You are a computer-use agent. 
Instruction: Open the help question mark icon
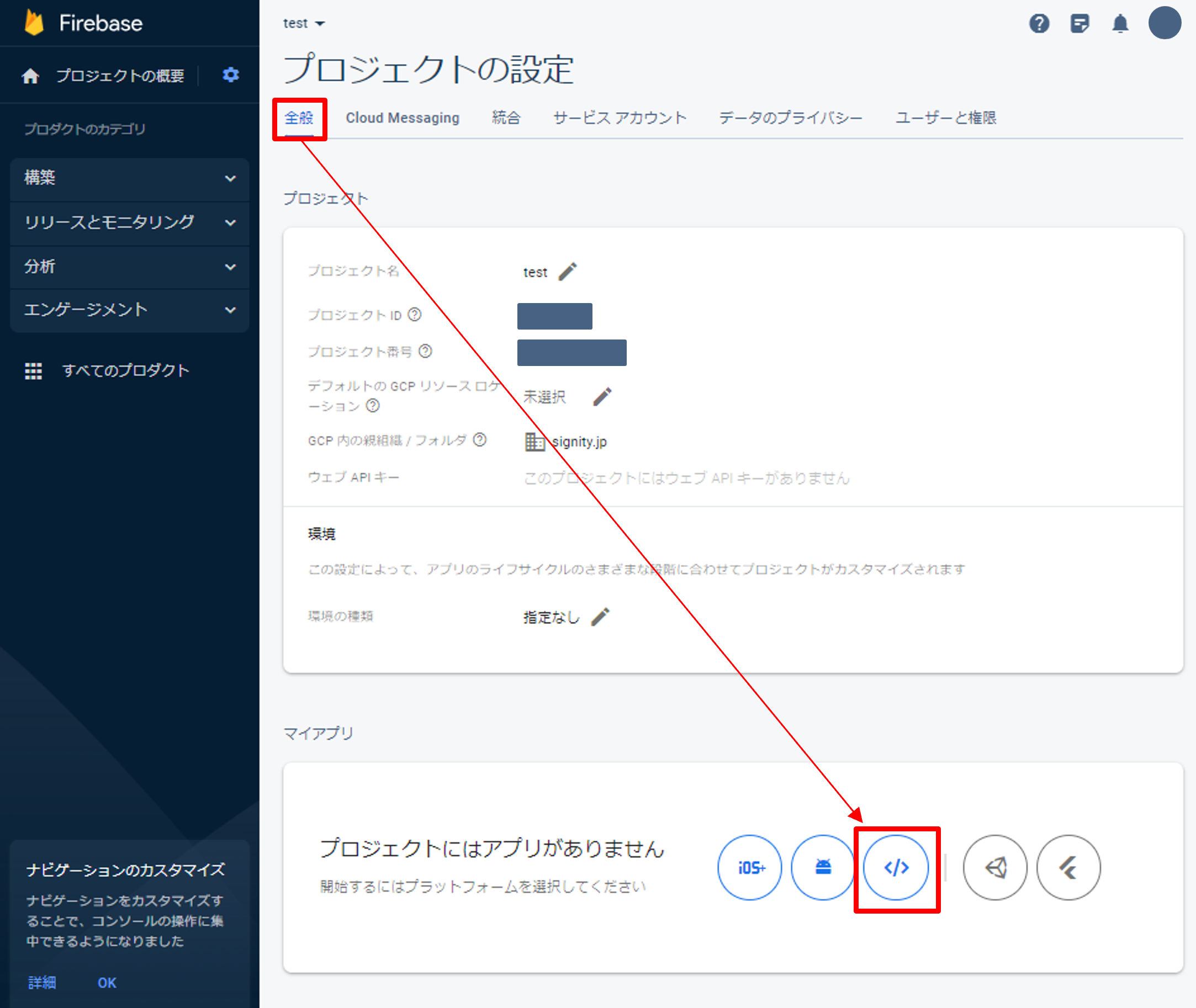[x=1039, y=23]
